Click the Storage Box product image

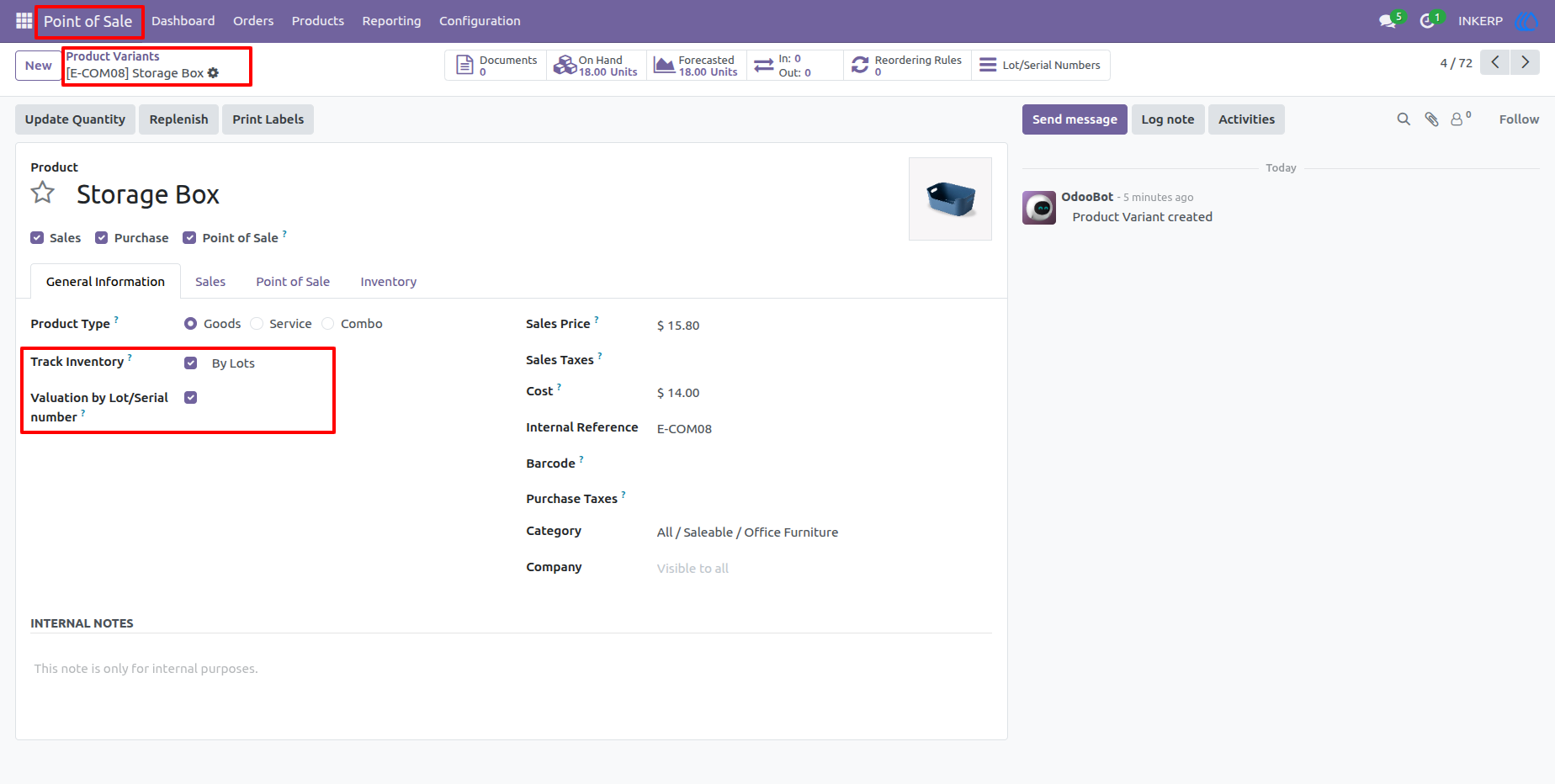click(x=950, y=199)
